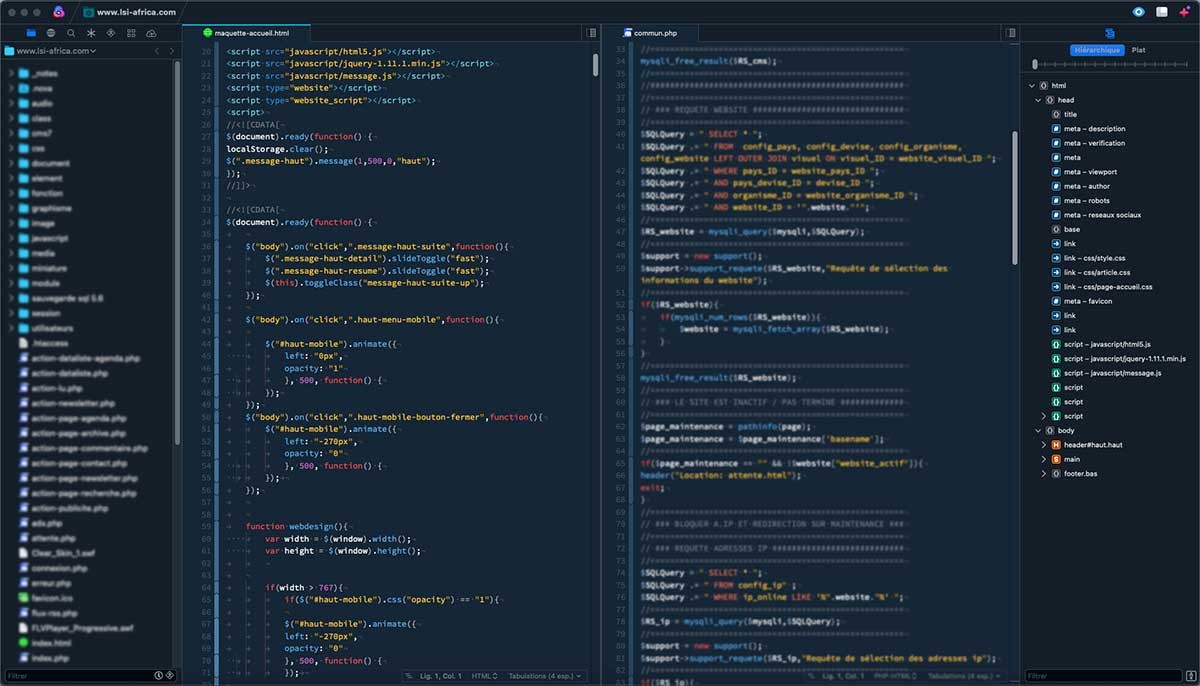
Task: Collapse the head node in symbols
Action: click(1040, 100)
